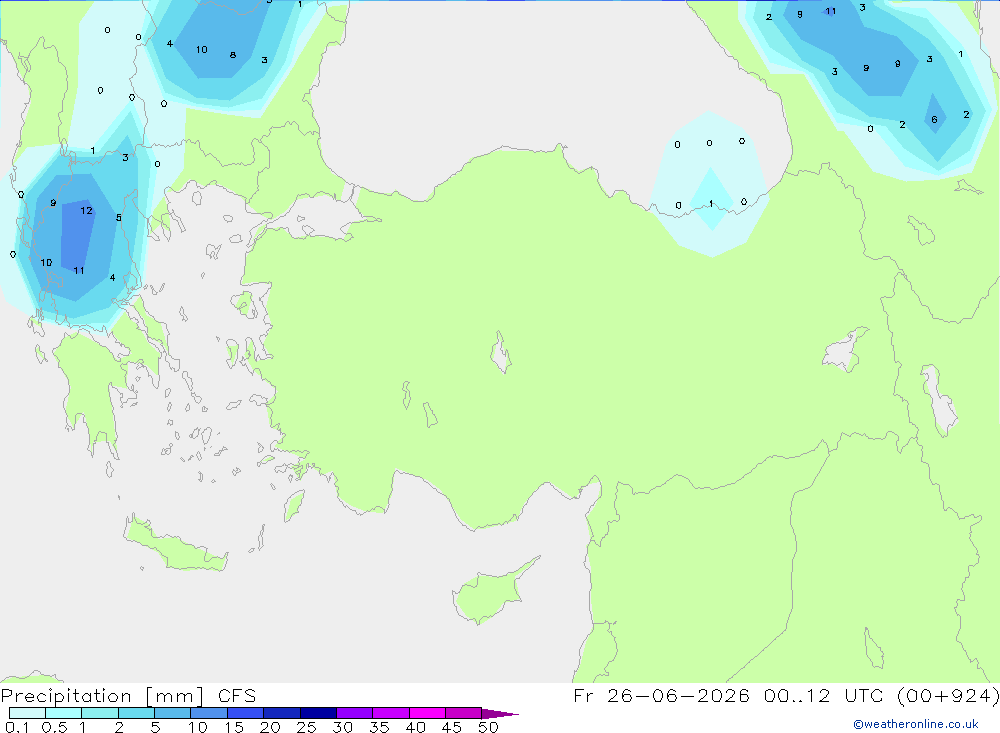Open the weatheronline.co.uk copyright link
This screenshot has height=733, width=1000.
tap(916, 724)
